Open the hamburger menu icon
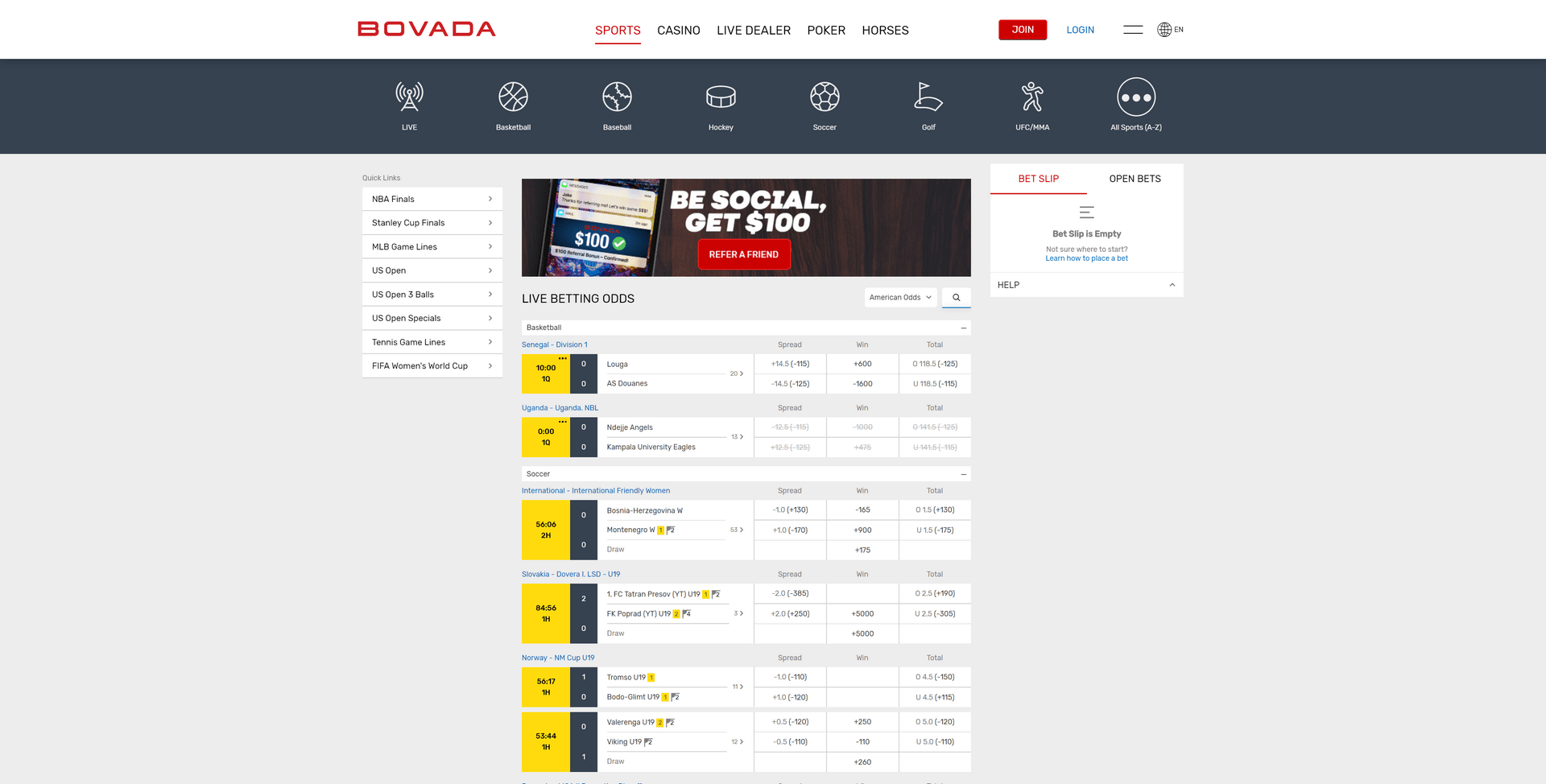The height and width of the screenshot is (784, 1546). [x=1133, y=30]
